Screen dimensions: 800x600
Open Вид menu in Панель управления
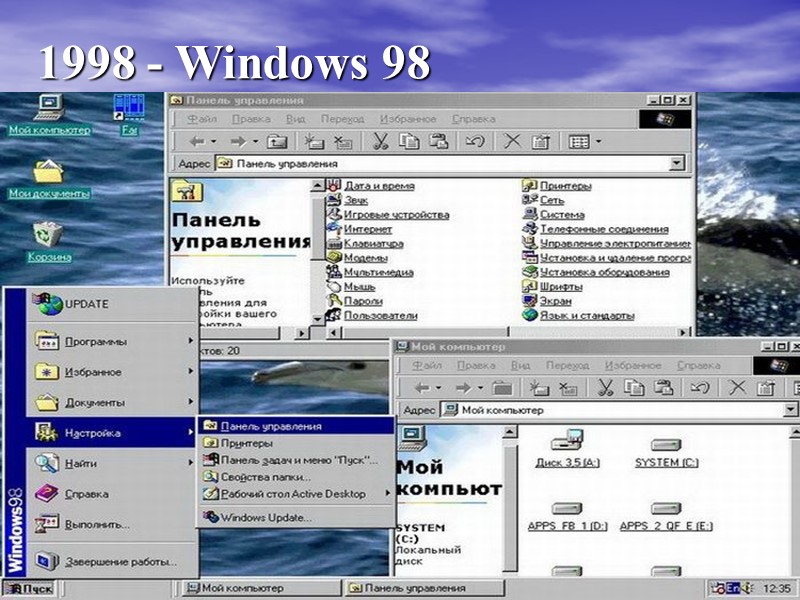[x=295, y=119]
